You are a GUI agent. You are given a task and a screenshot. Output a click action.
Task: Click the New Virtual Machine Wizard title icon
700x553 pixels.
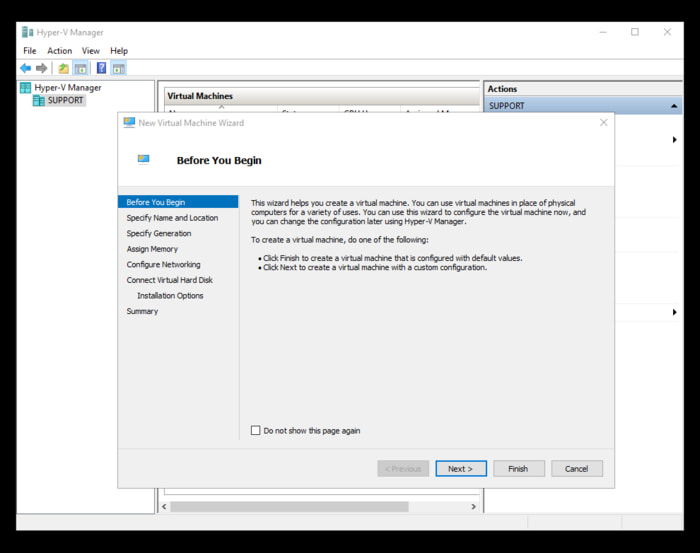(x=129, y=122)
